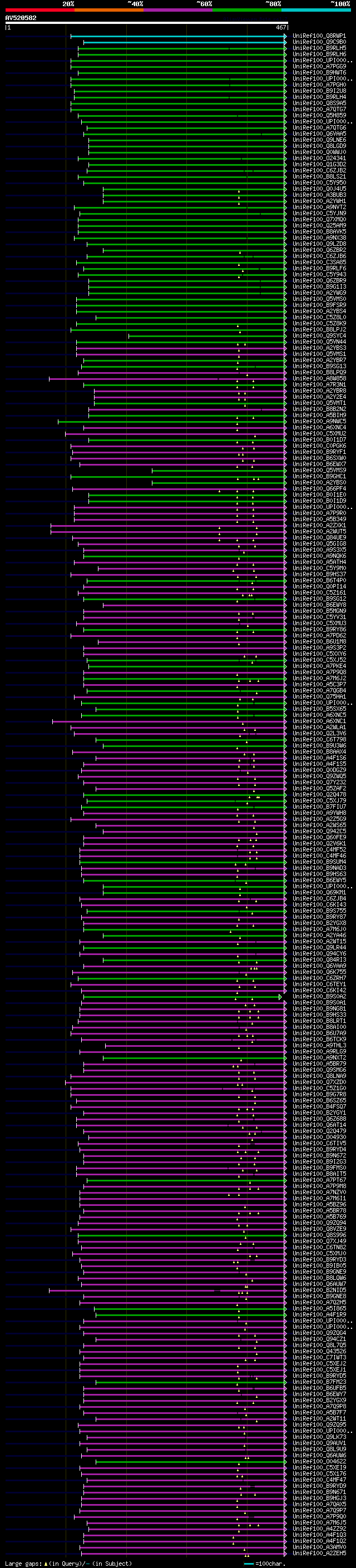Select UniRef100_Q9LZD8 label

click(319, 244)
